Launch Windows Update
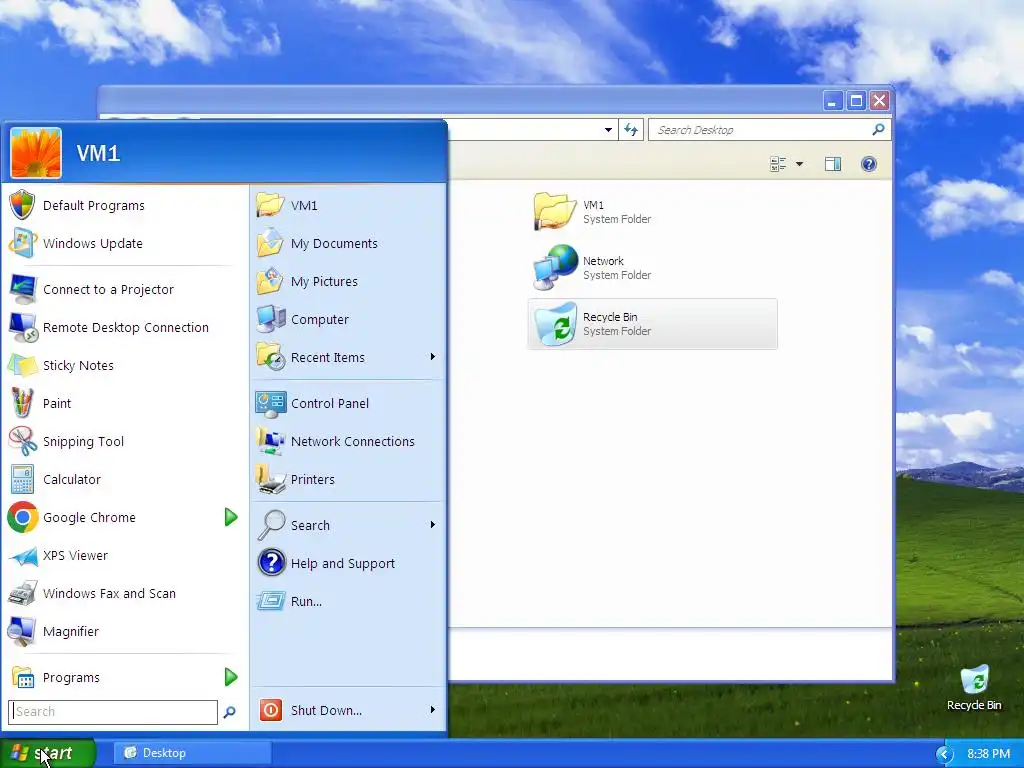 (x=124, y=244)
